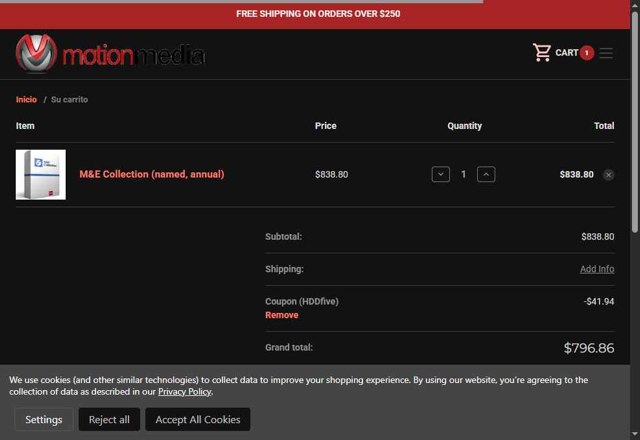
Task: Go to the Inicio breadcrumb link
Action: (26, 100)
